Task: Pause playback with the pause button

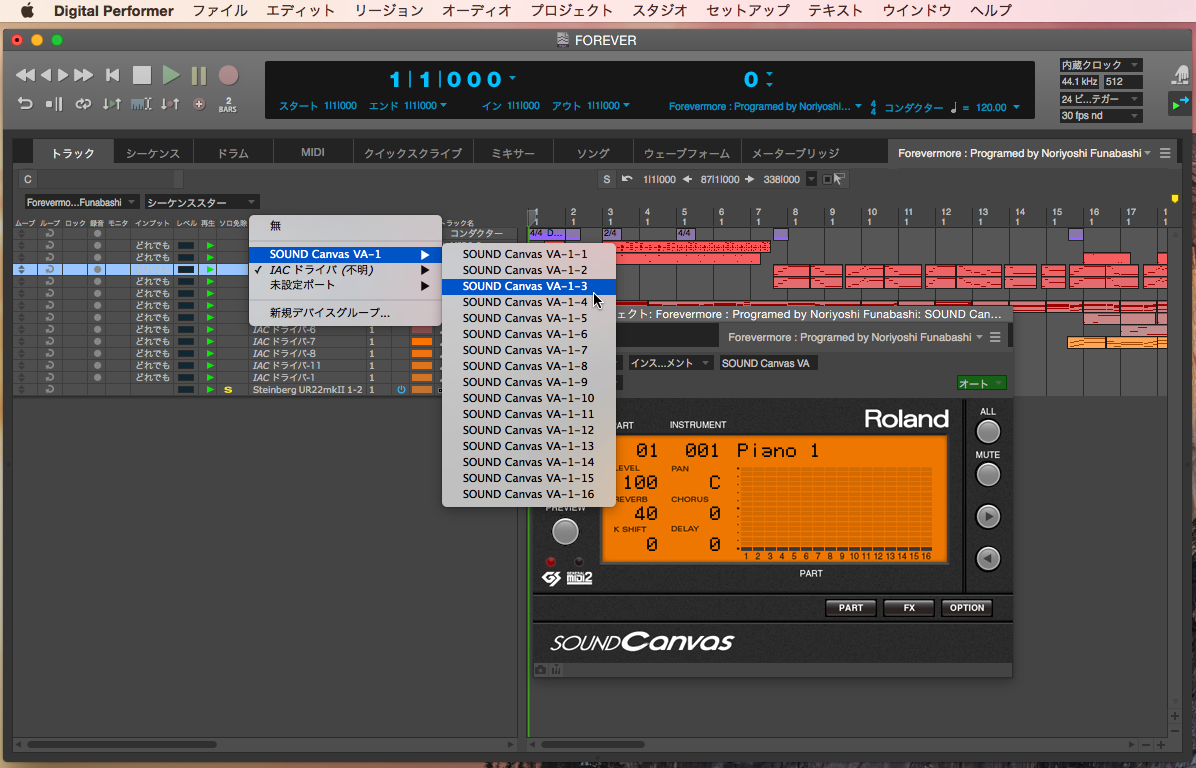Action: [199, 75]
